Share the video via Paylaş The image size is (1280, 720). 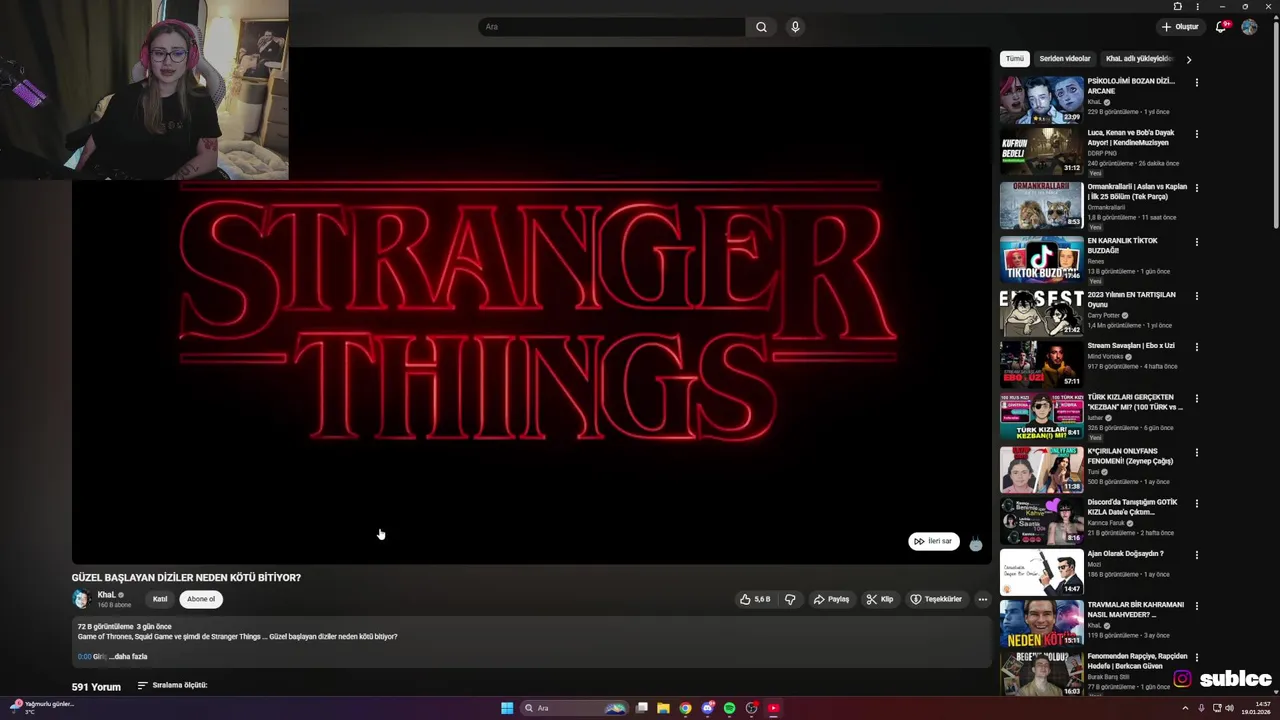click(831, 599)
